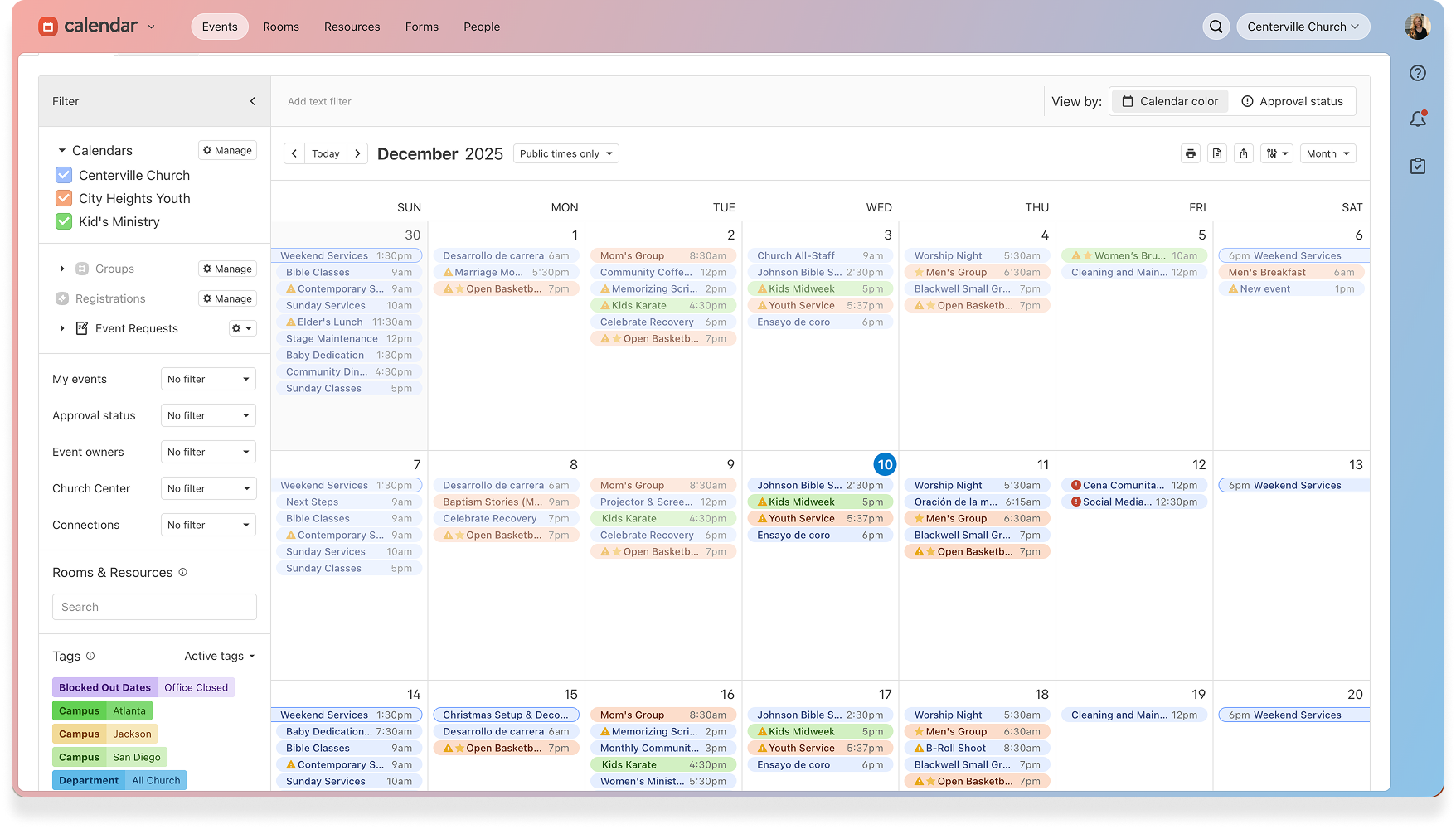Image resolution: width=1456 pixels, height=829 pixels.
Task: Open the notifications bell icon
Action: click(1418, 119)
